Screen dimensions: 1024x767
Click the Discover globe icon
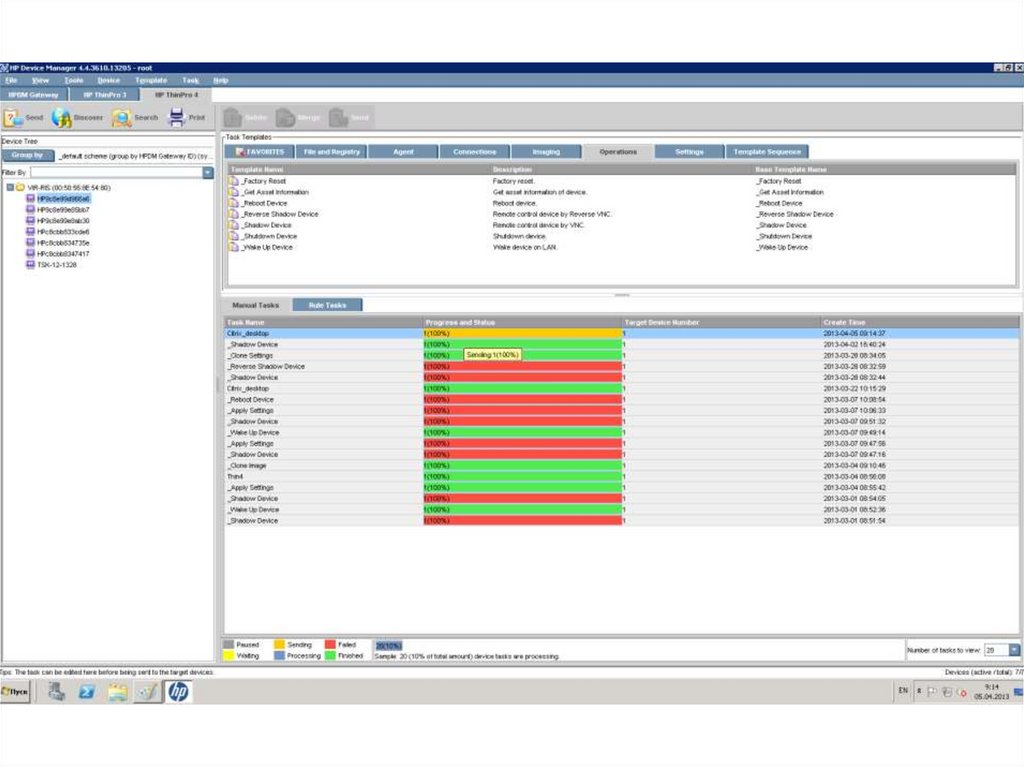click(61, 118)
